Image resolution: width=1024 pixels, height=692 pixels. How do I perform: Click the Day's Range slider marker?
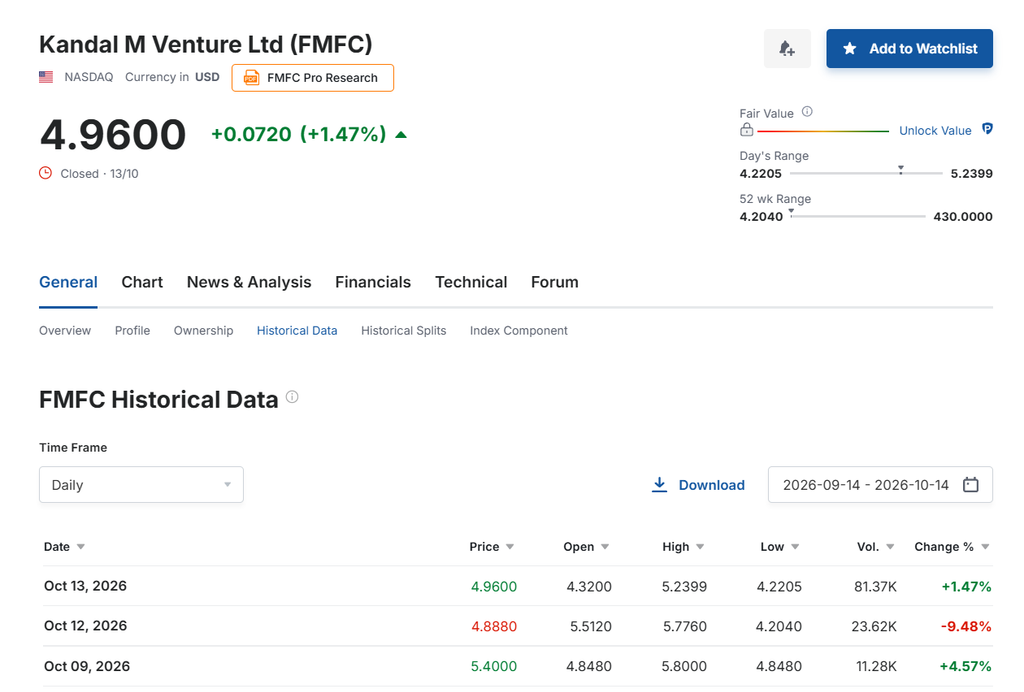(x=901, y=169)
